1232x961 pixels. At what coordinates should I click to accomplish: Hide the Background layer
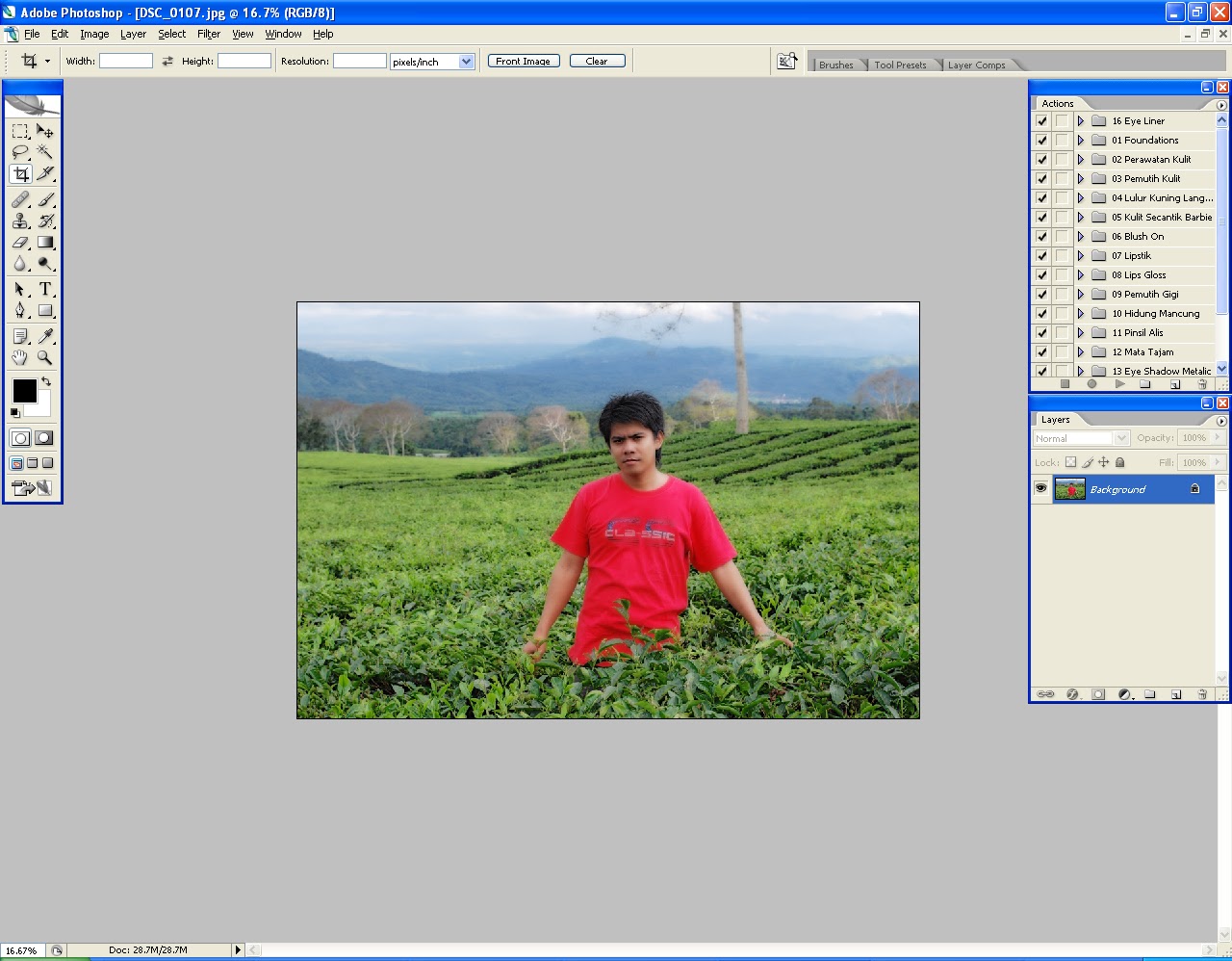[x=1040, y=488]
